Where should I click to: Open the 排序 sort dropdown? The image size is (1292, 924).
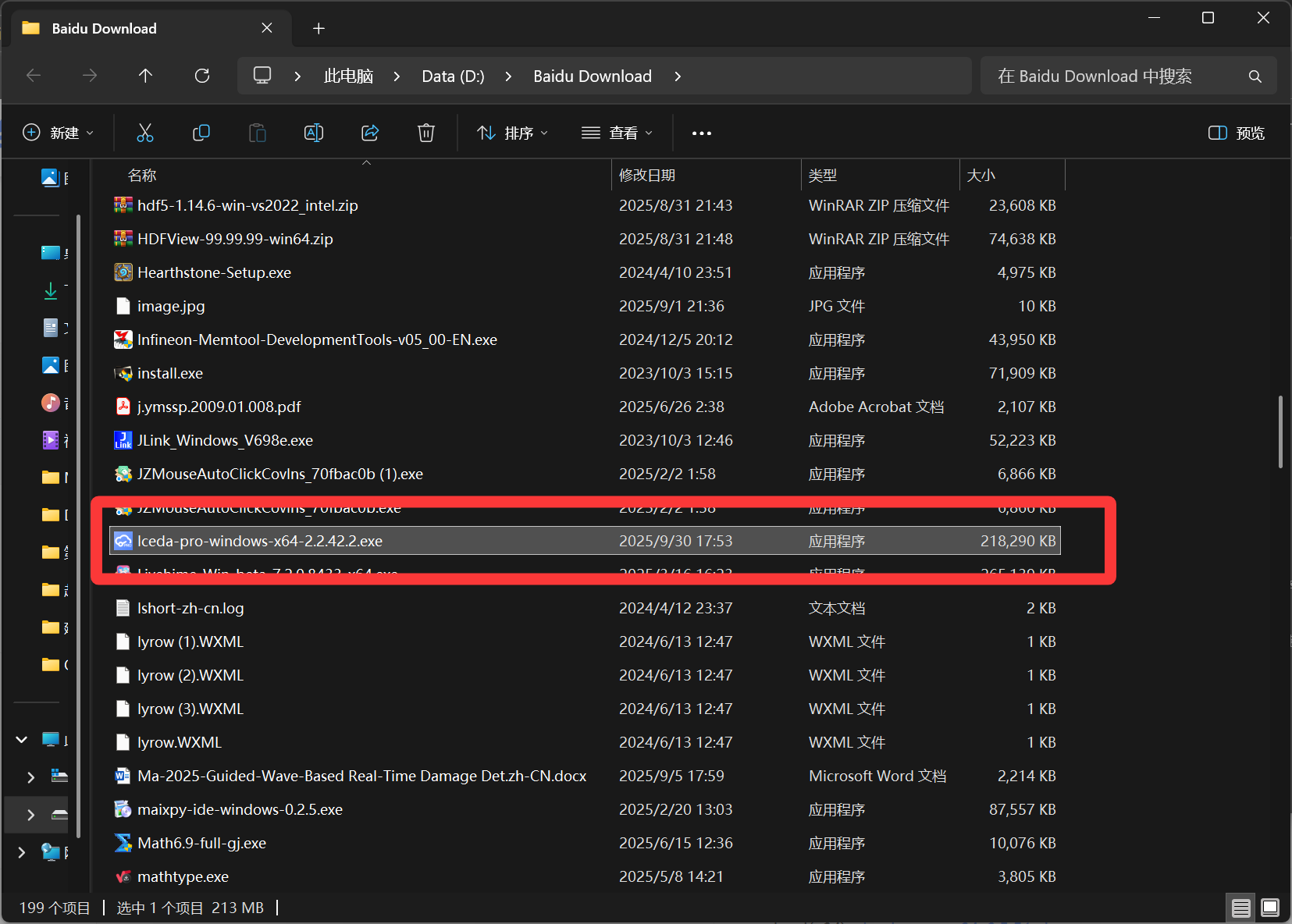pos(512,133)
